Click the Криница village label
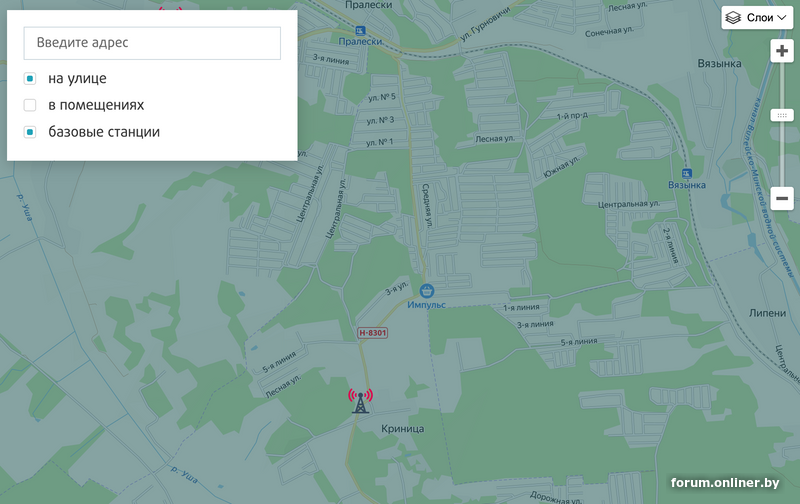Image resolution: width=800 pixels, height=504 pixels. click(x=403, y=429)
